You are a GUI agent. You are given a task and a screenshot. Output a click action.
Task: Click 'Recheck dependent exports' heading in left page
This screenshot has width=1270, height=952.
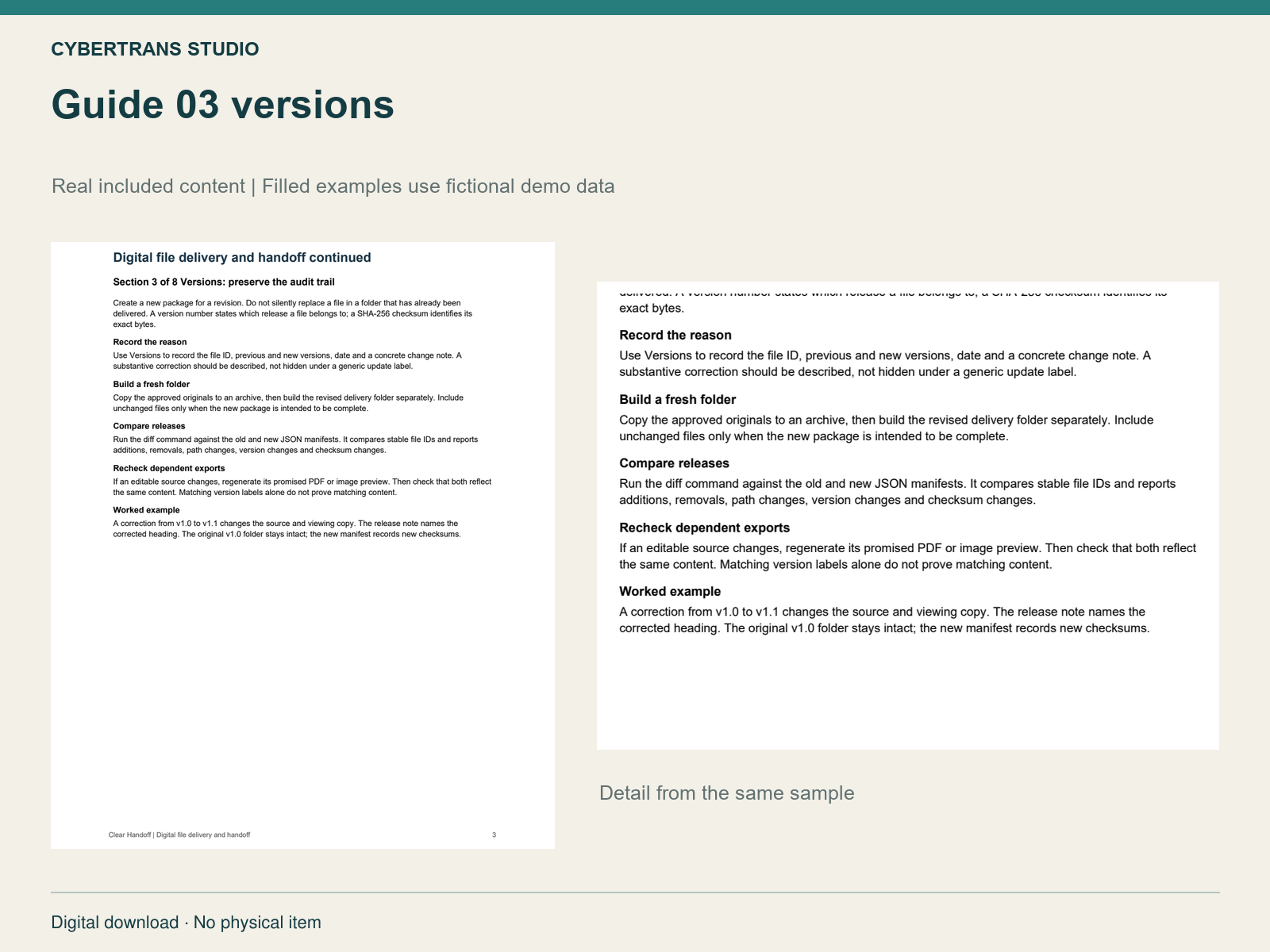click(169, 468)
